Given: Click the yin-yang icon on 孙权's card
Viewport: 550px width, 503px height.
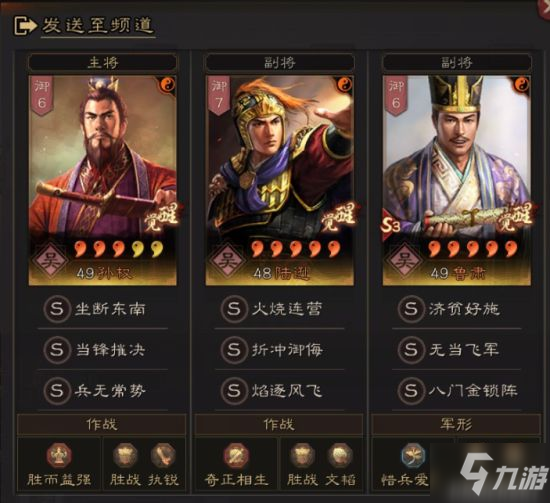Looking at the screenshot, I should click(168, 85).
